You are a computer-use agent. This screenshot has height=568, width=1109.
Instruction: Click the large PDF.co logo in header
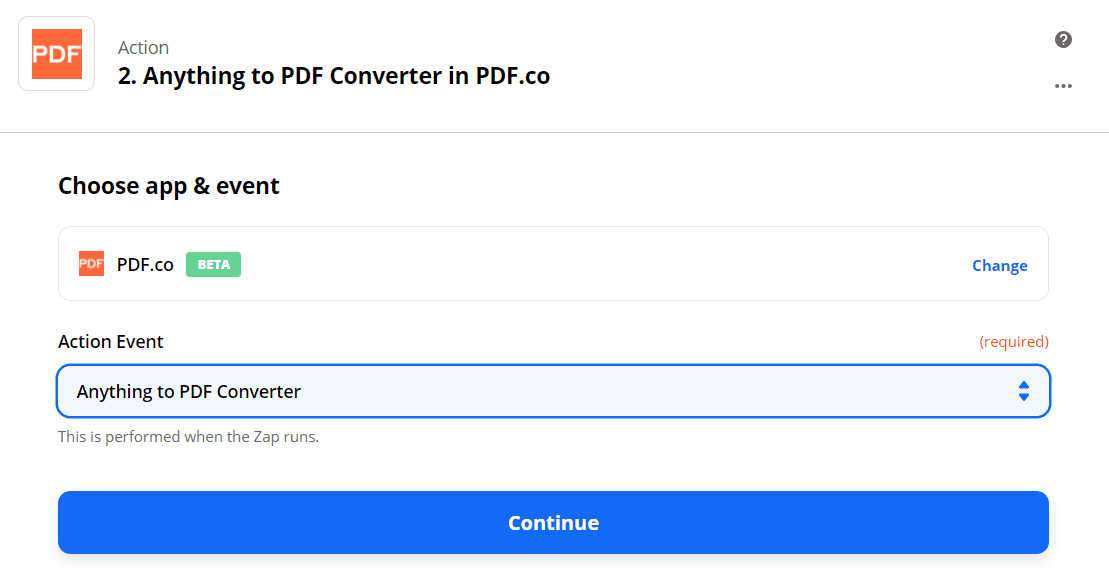57,54
